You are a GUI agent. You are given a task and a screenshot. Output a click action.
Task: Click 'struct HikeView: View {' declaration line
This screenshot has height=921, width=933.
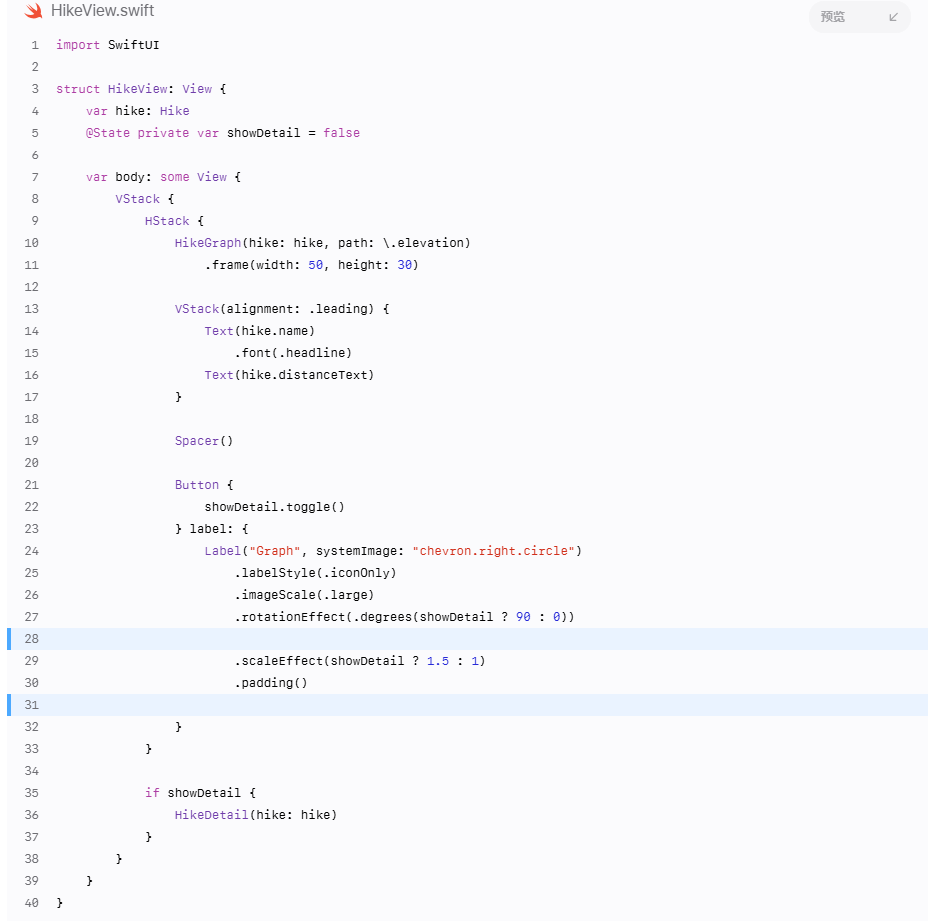pos(141,89)
